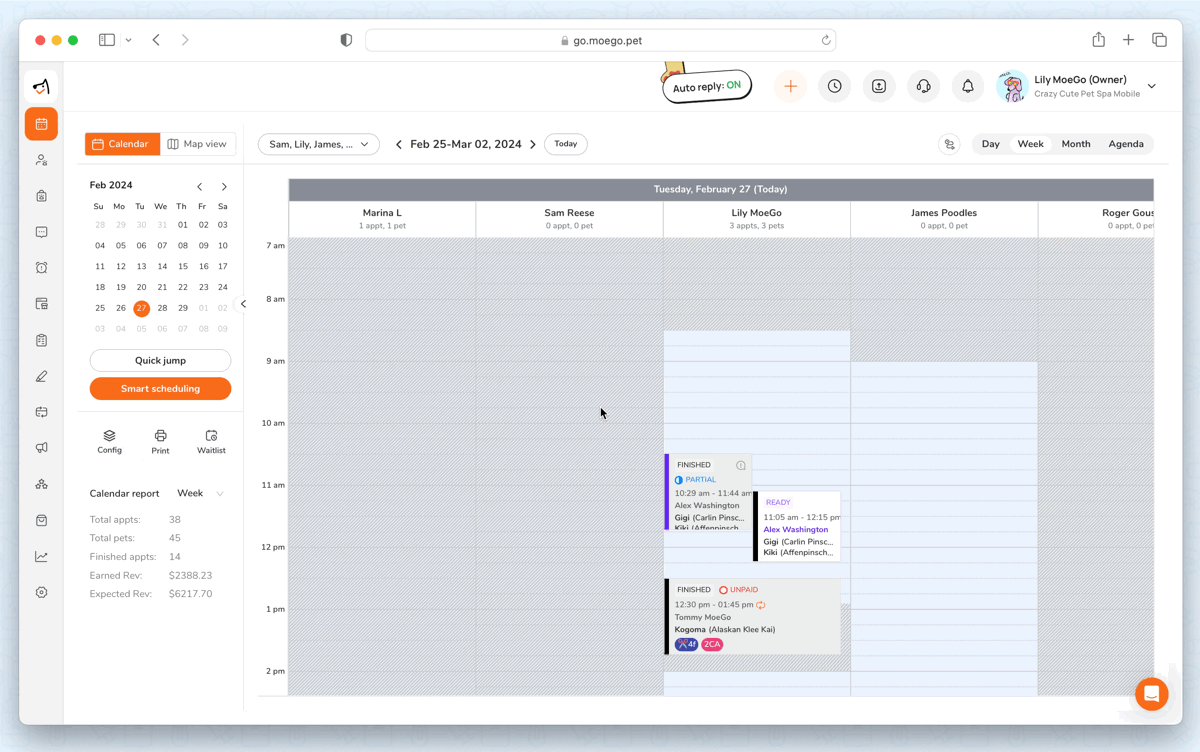Image resolution: width=1200 pixels, height=752 pixels.
Task: Open the FINISHED PARTIAL 10:29 am appointment
Action: pos(708,492)
